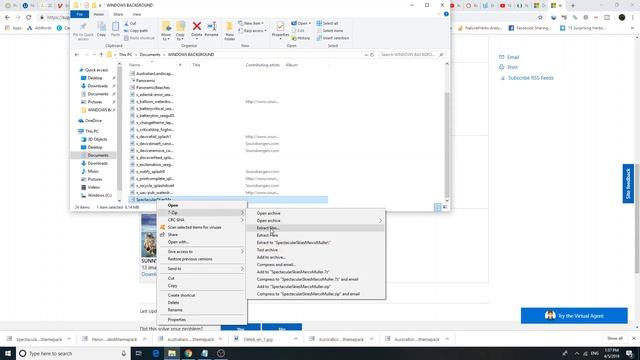Open the ribbon Open button dropdown
Screen dimensions: 640x360
[x=301, y=23]
